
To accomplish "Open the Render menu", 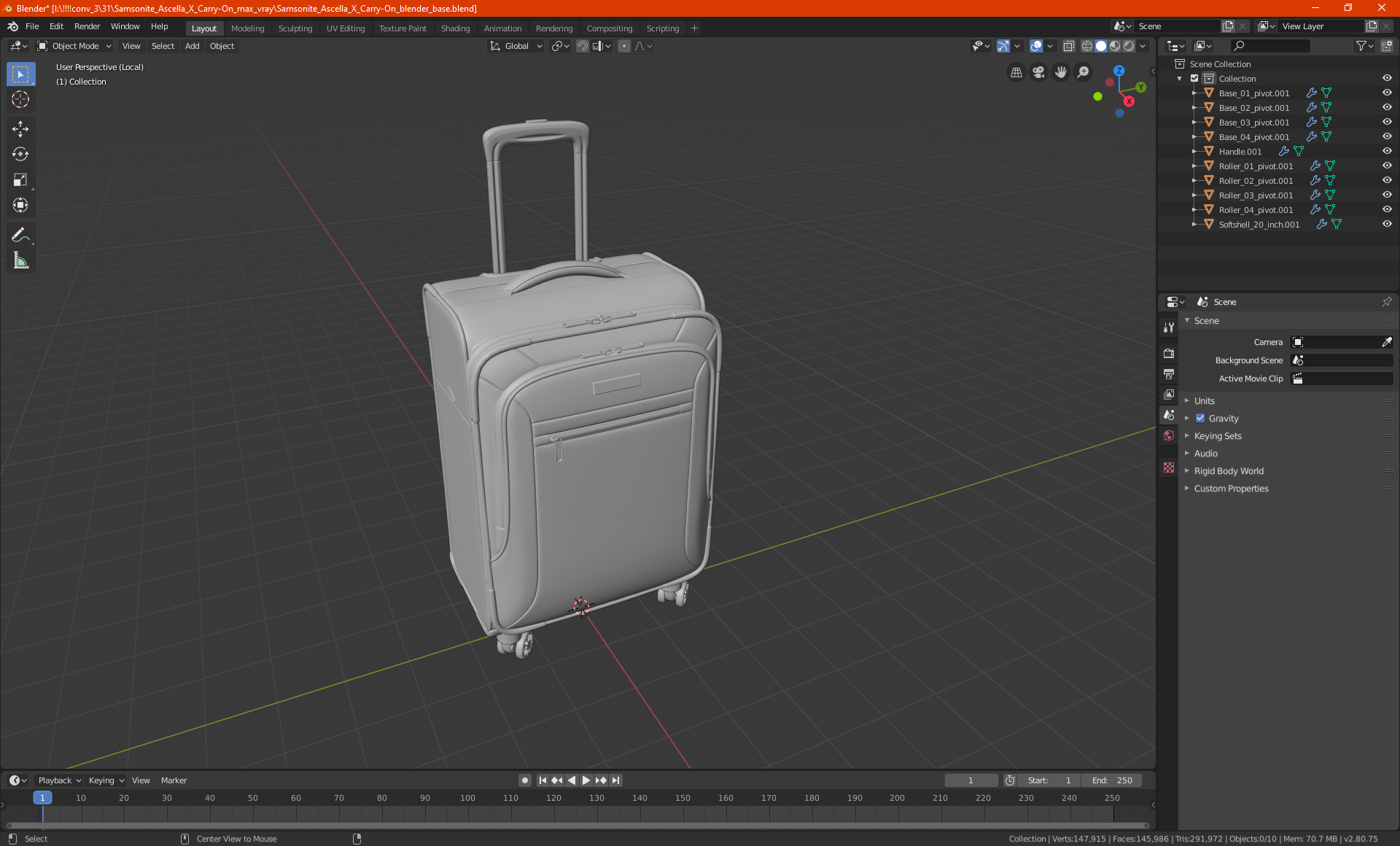I will (87, 26).
